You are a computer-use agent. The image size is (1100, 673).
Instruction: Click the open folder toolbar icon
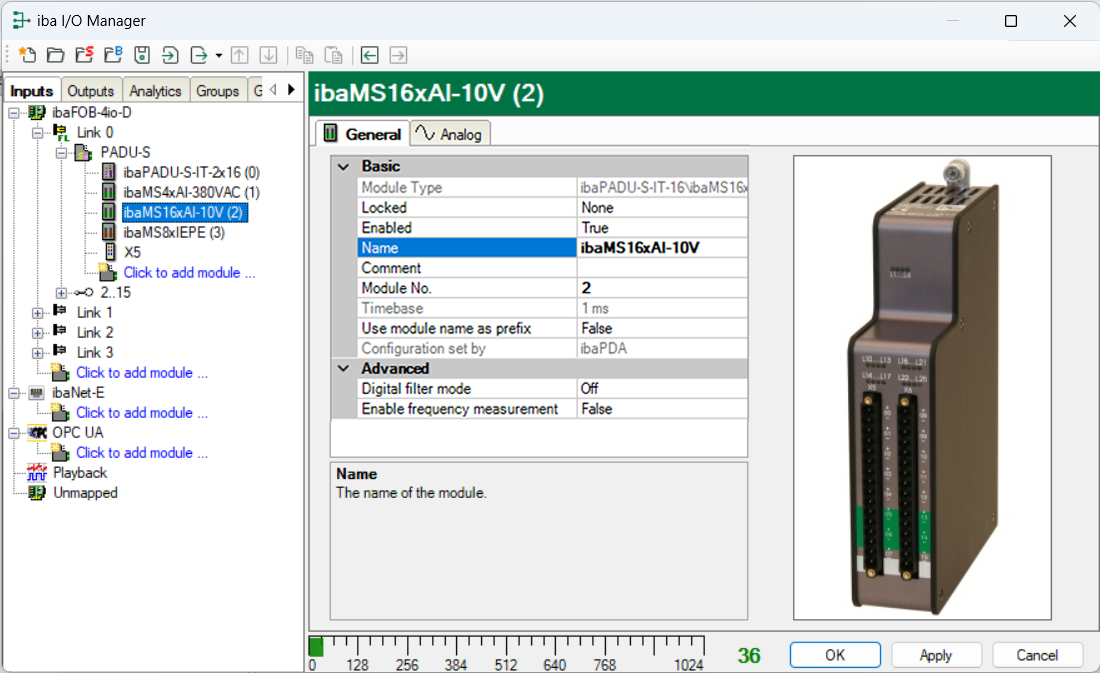point(56,55)
